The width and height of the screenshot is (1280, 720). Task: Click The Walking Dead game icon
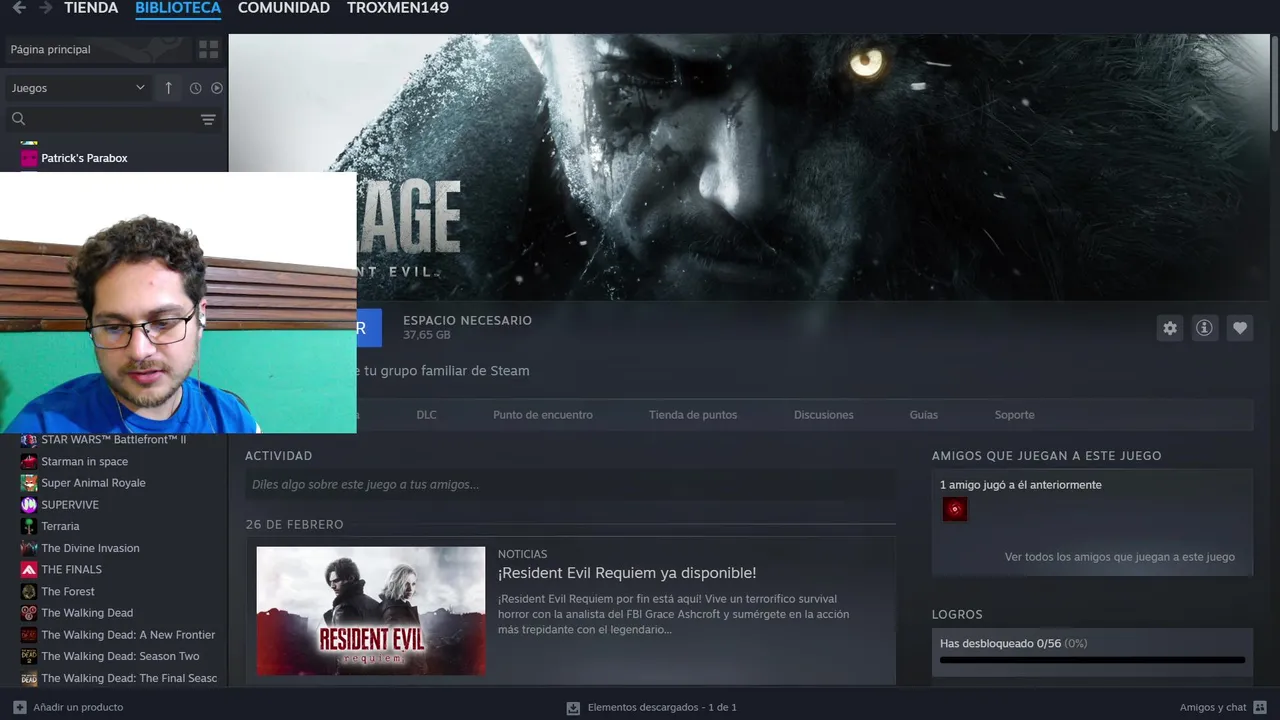point(29,613)
